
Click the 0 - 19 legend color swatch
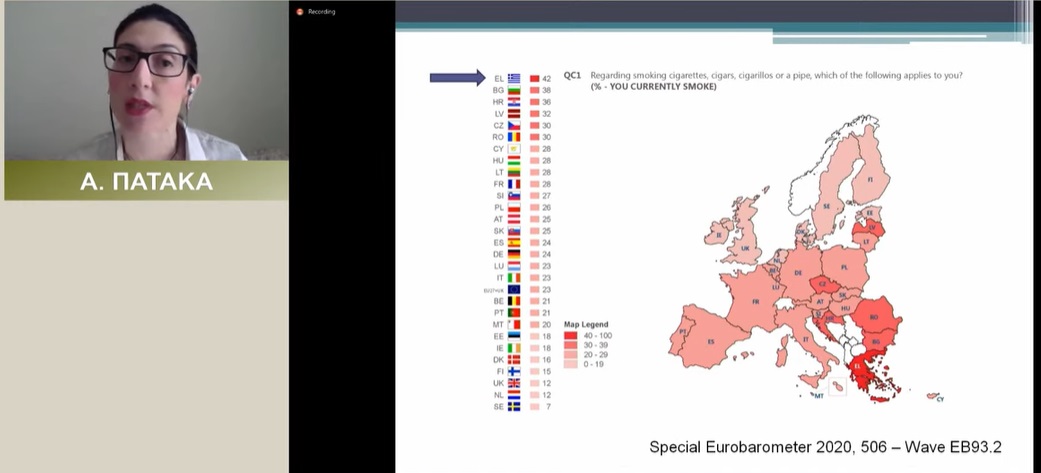click(x=570, y=364)
